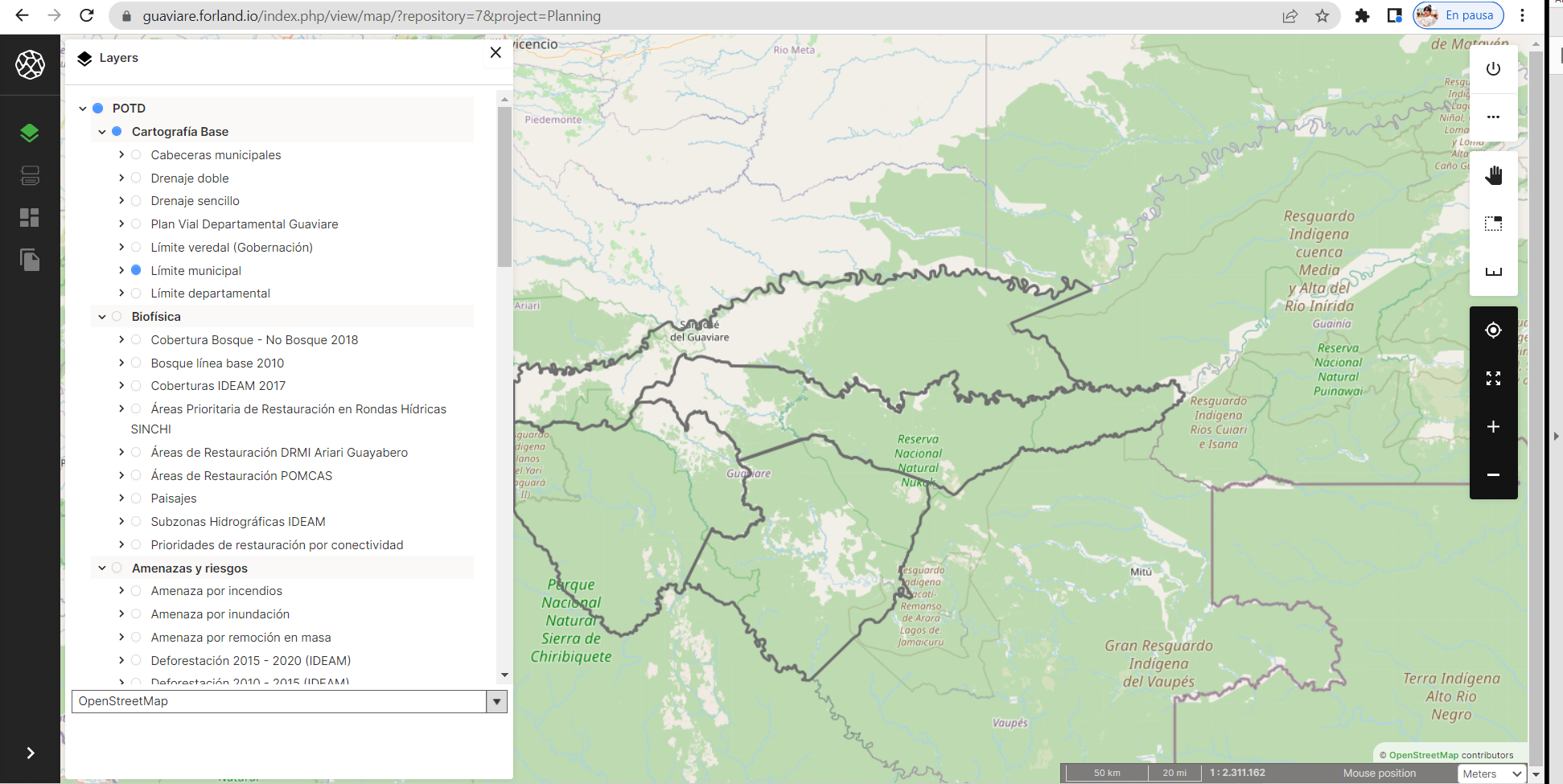Open Chrome three-dot menu

(x=1522, y=15)
